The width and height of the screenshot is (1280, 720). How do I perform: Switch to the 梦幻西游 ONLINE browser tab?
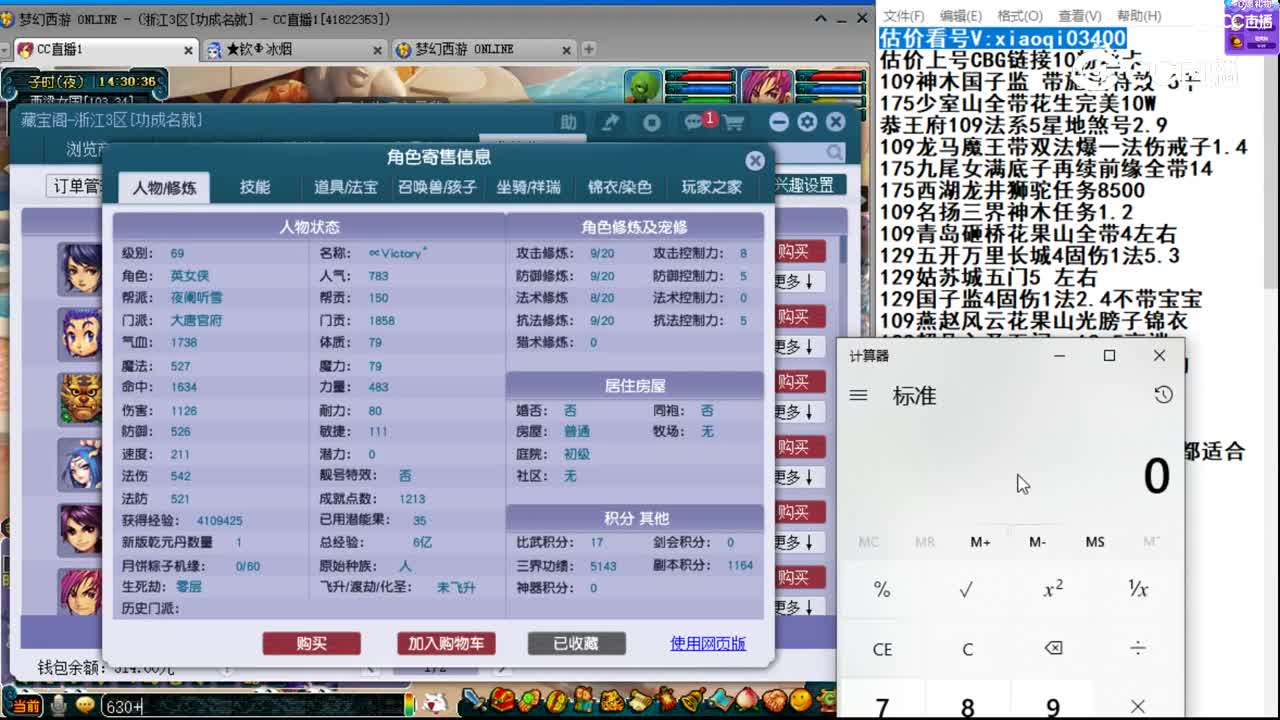coord(483,49)
